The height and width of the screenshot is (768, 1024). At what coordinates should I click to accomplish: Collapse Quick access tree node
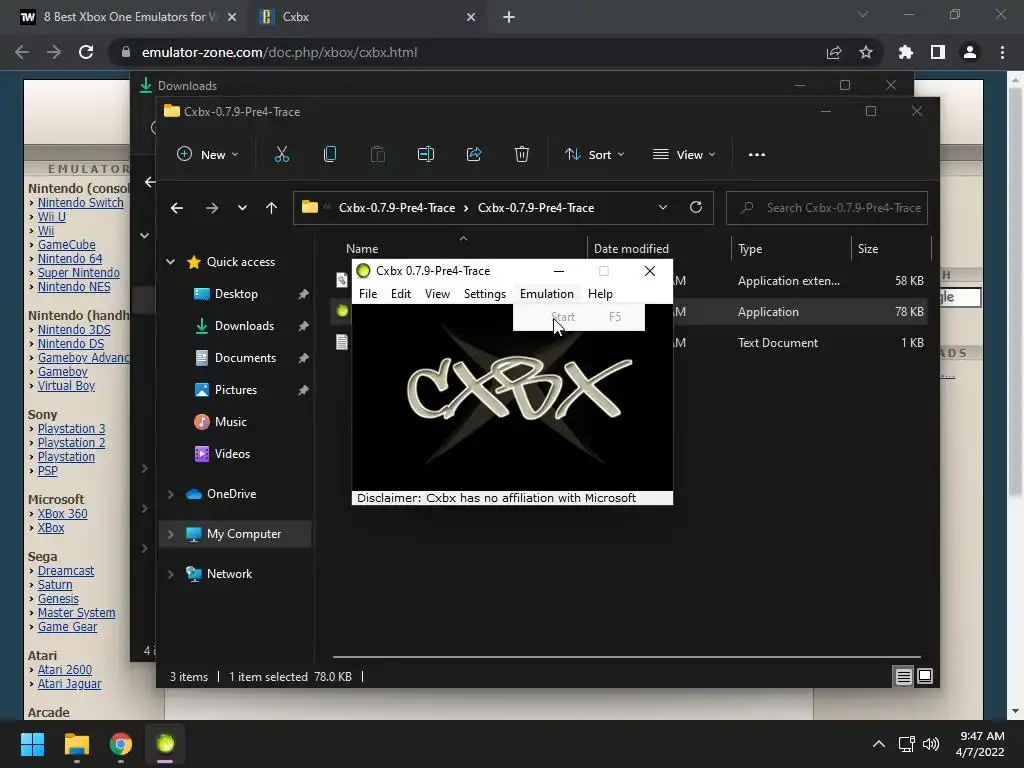tap(170, 262)
